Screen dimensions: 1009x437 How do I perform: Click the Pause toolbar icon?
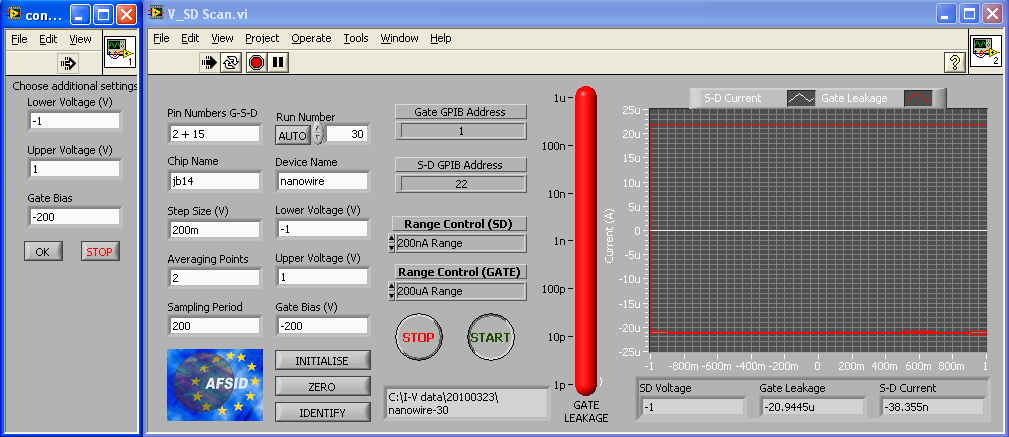pyautogui.click(x=279, y=62)
